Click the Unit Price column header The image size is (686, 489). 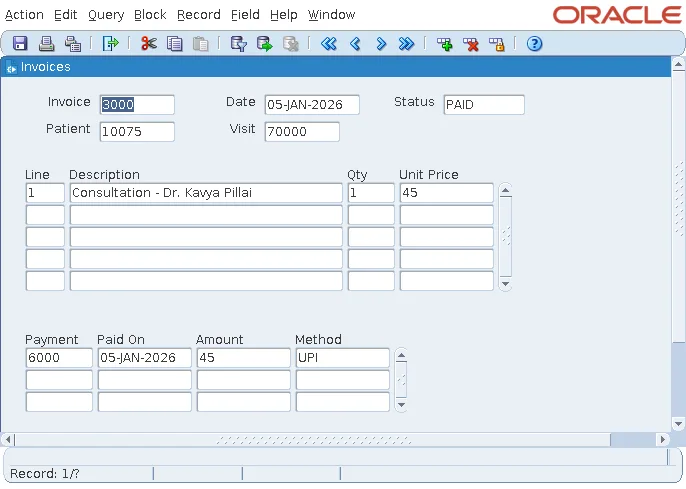pos(428,175)
